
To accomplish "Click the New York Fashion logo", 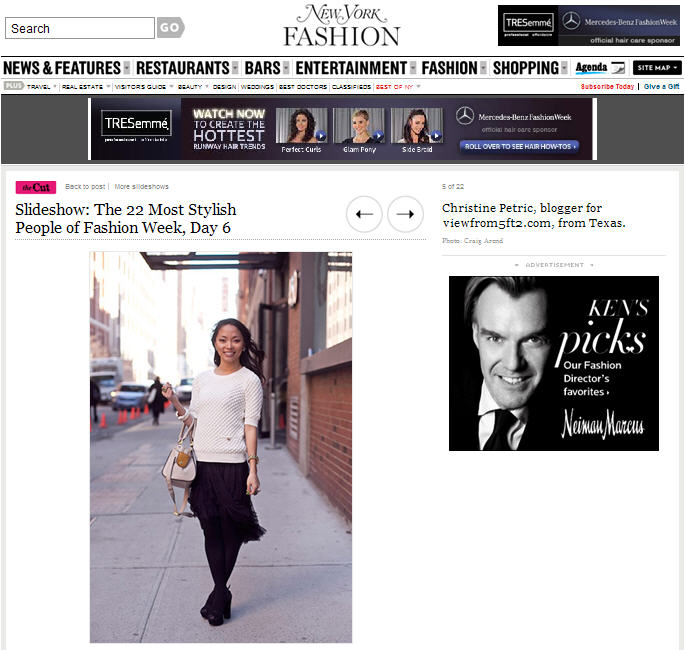I will coord(342,25).
